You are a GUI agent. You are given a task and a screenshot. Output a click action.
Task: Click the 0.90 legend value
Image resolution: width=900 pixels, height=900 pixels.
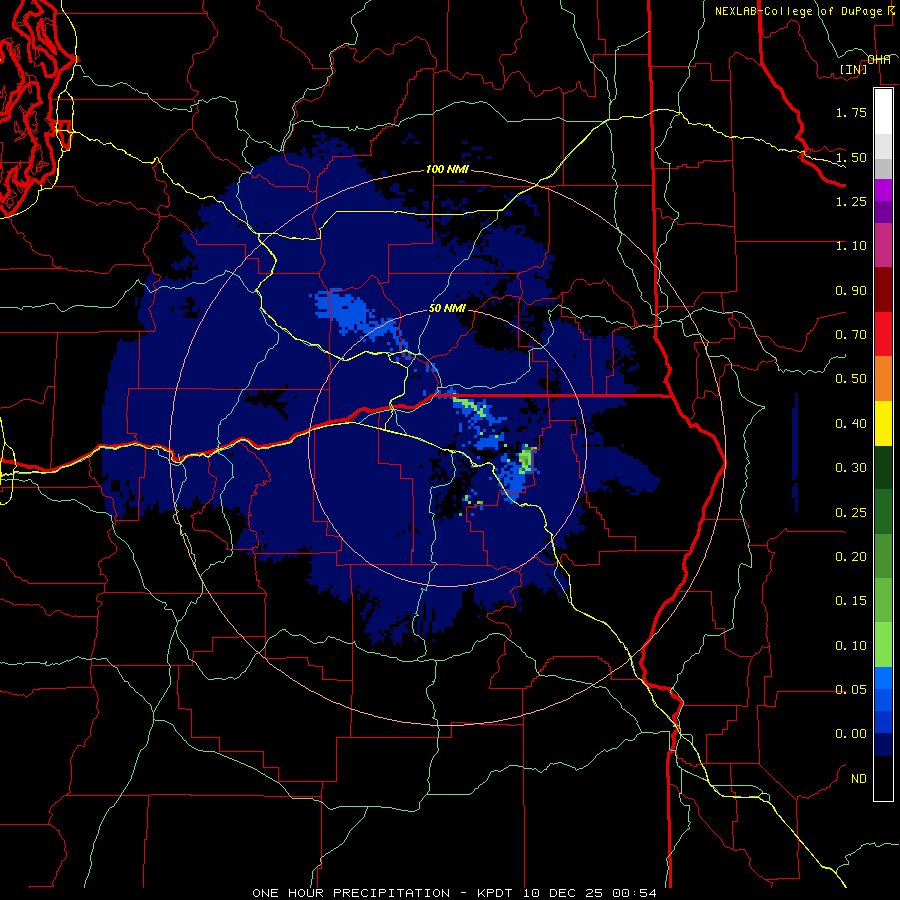pos(851,290)
